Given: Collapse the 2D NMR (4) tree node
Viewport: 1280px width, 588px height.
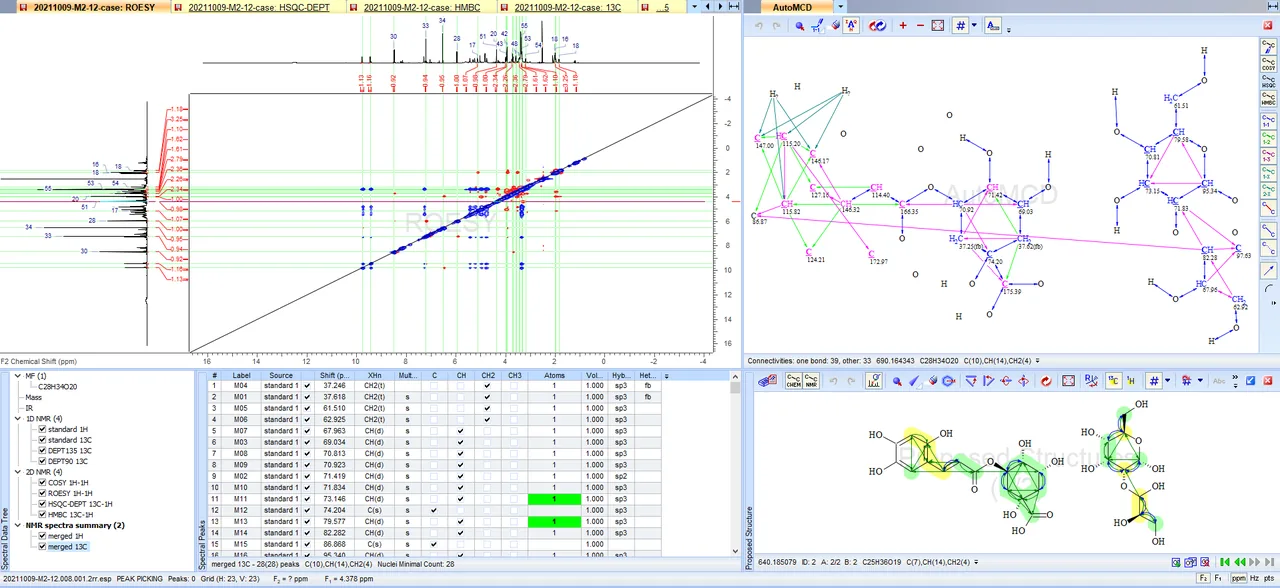Looking at the screenshot, I should 18,472.
